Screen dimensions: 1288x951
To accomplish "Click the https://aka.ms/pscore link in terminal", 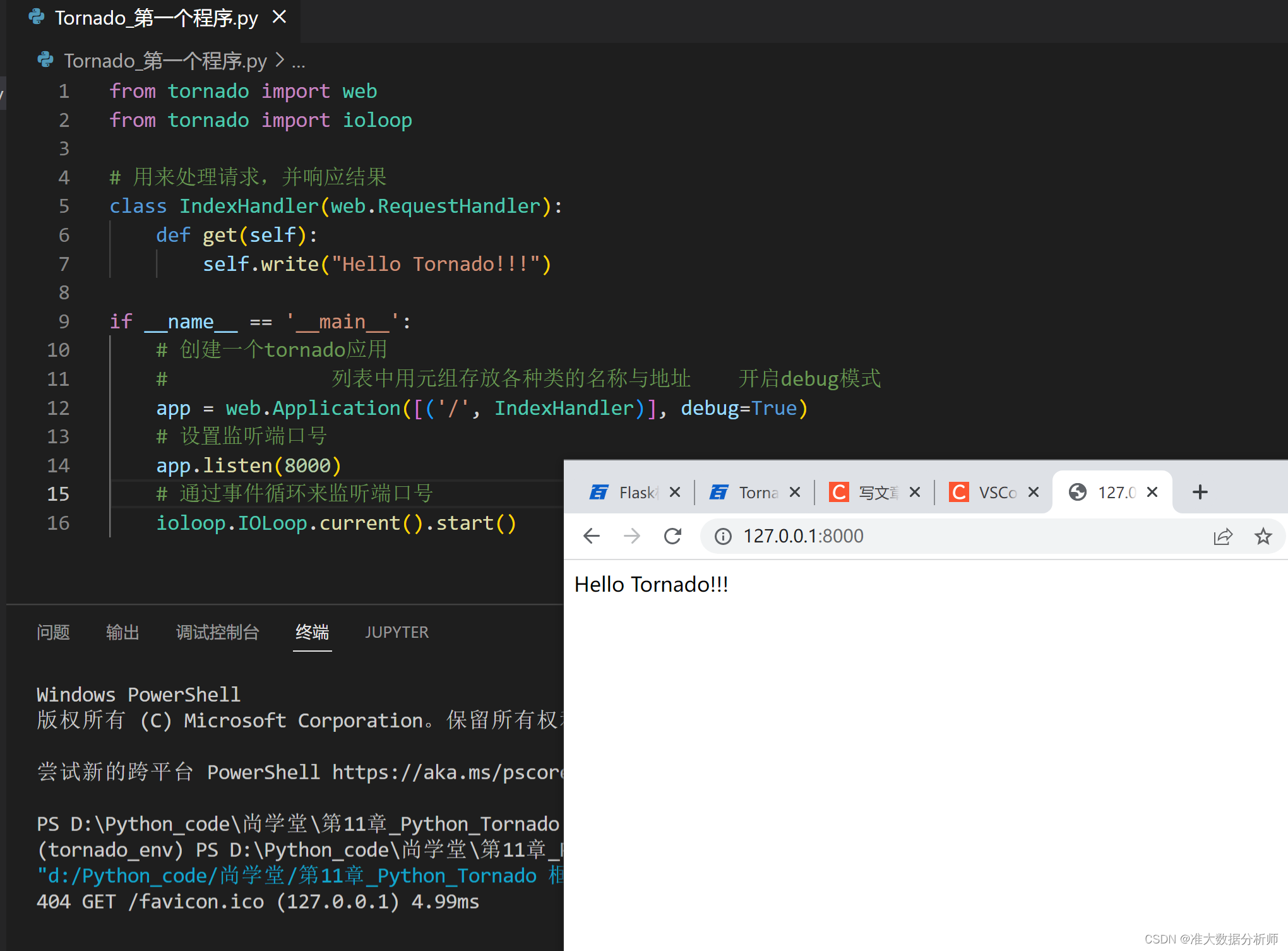I will [x=447, y=772].
